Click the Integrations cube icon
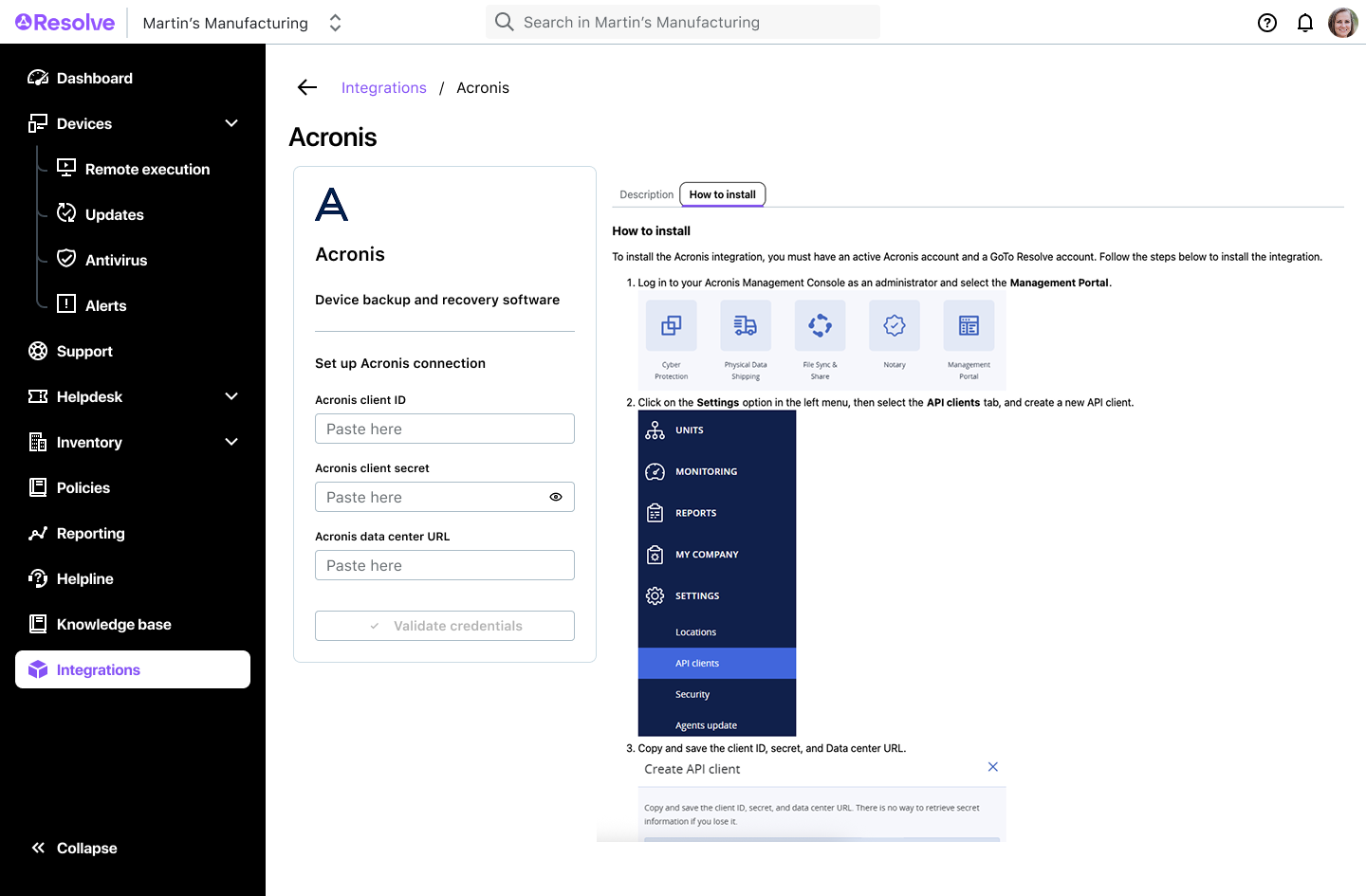 point(38,669)
